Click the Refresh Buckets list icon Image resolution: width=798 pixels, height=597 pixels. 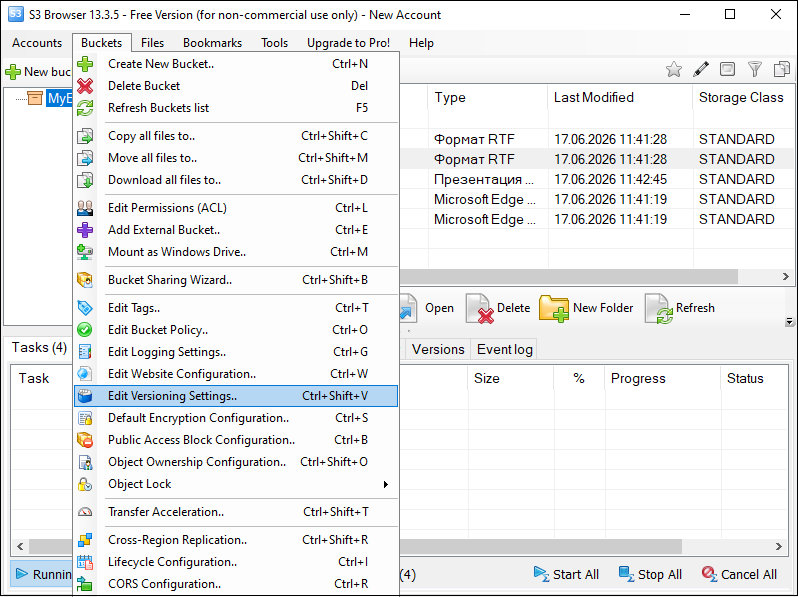85,108
